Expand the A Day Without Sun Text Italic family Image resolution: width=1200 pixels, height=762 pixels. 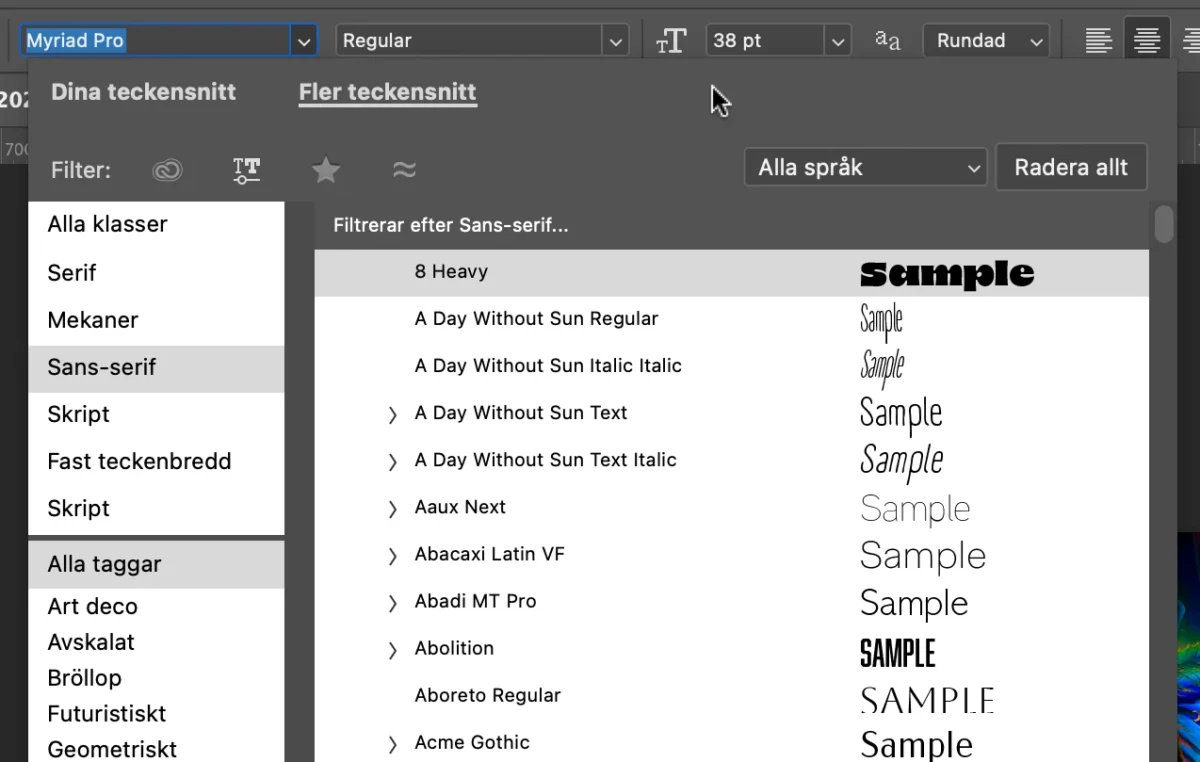(393, 461)
